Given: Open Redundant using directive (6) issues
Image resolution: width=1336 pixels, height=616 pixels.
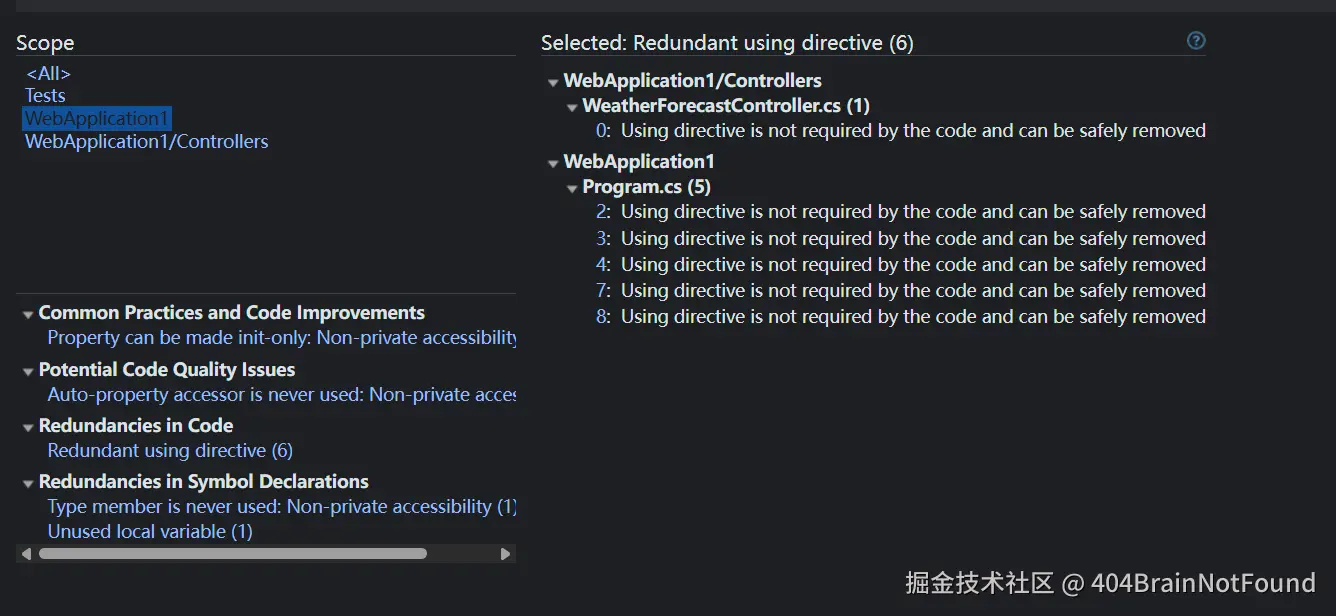Looking at the screenshot, I should click(170, 451).
